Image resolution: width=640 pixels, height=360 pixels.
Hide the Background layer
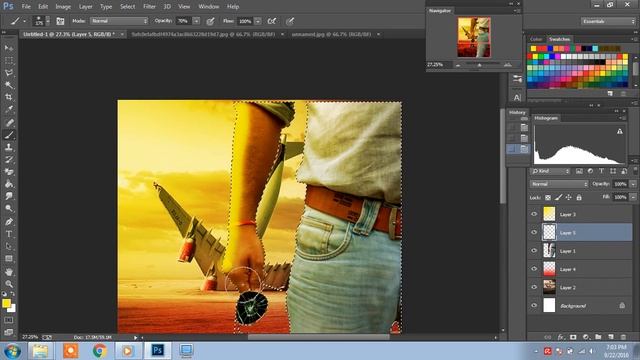(534, 305)
